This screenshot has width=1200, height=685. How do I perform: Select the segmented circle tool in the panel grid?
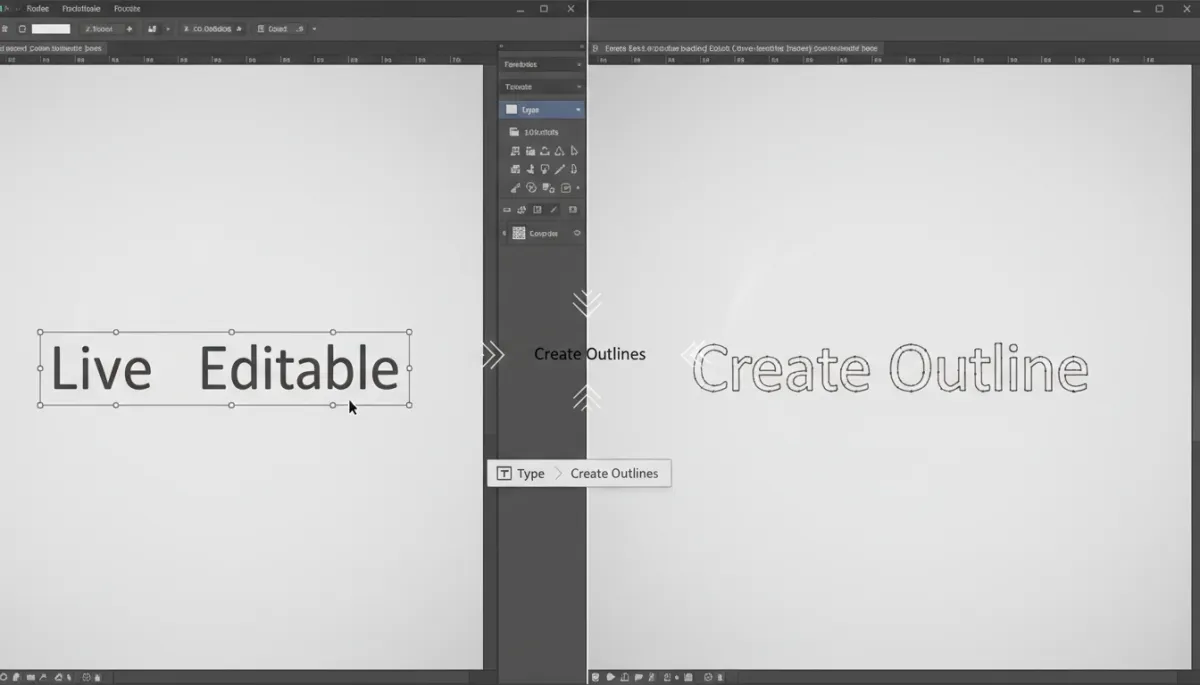click(x=531, y=187)
